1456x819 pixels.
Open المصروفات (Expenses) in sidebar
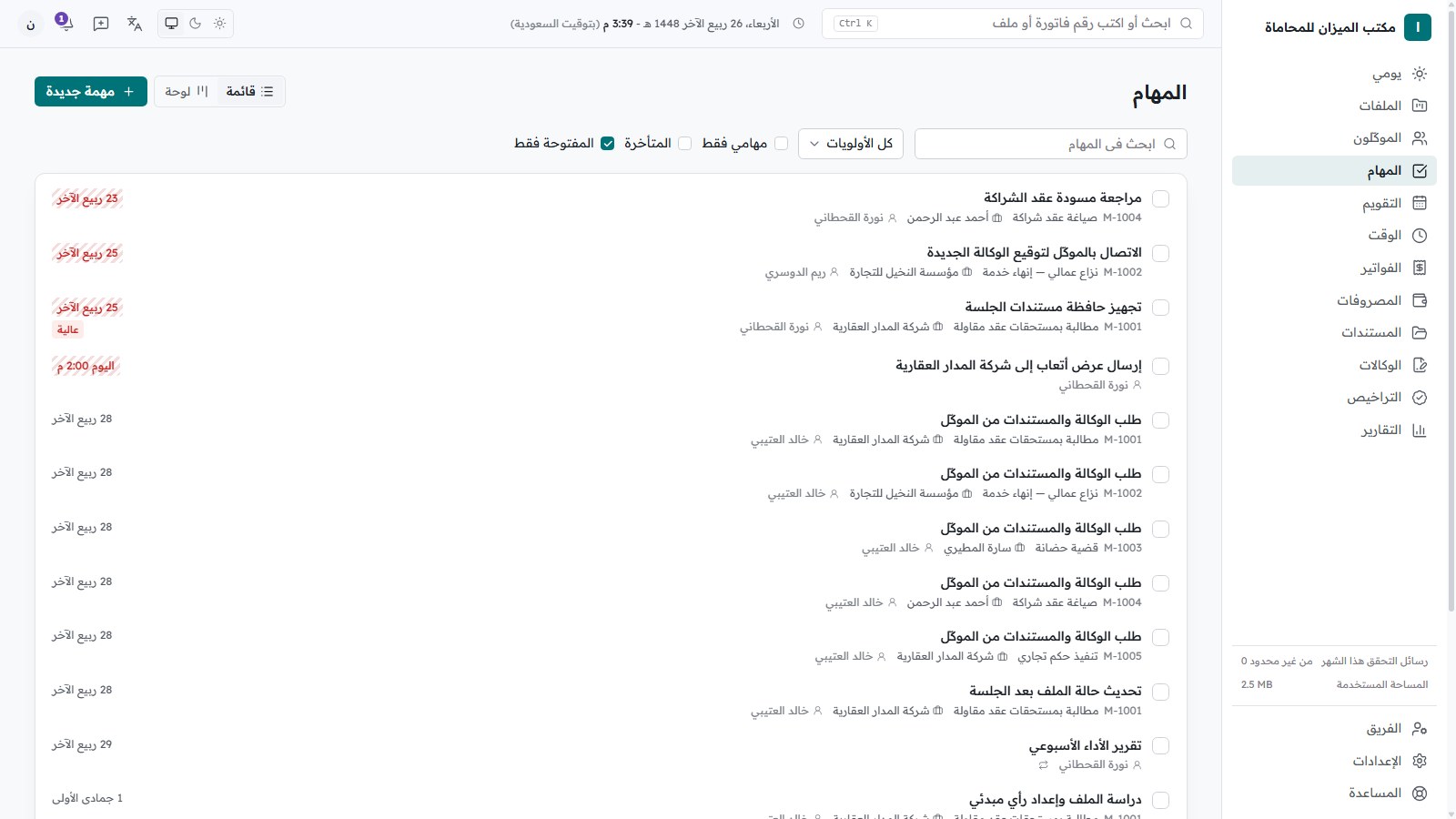tap(1334, 300)
